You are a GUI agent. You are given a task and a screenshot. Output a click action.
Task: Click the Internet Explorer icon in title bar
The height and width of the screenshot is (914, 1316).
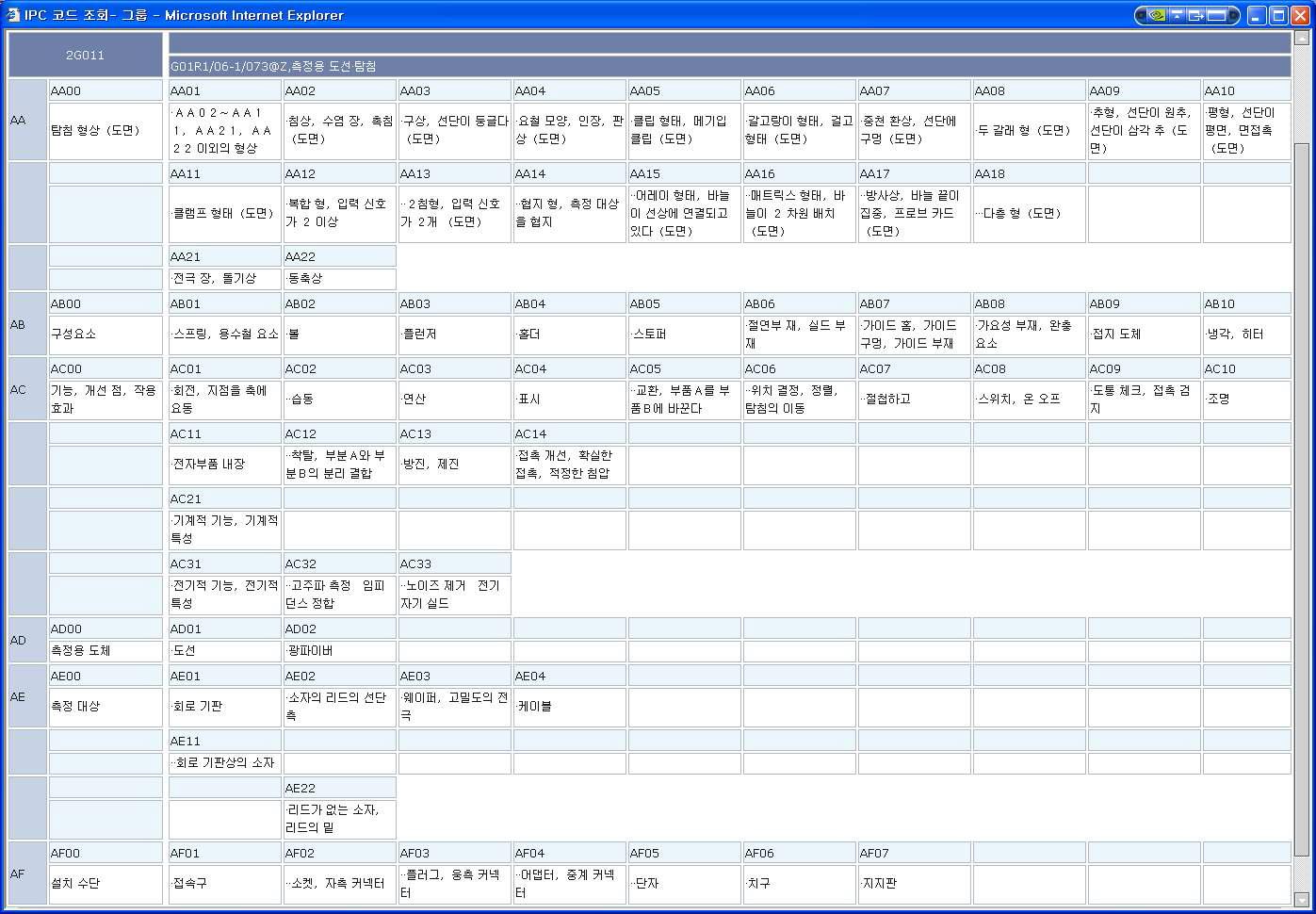tap(12, 15)
